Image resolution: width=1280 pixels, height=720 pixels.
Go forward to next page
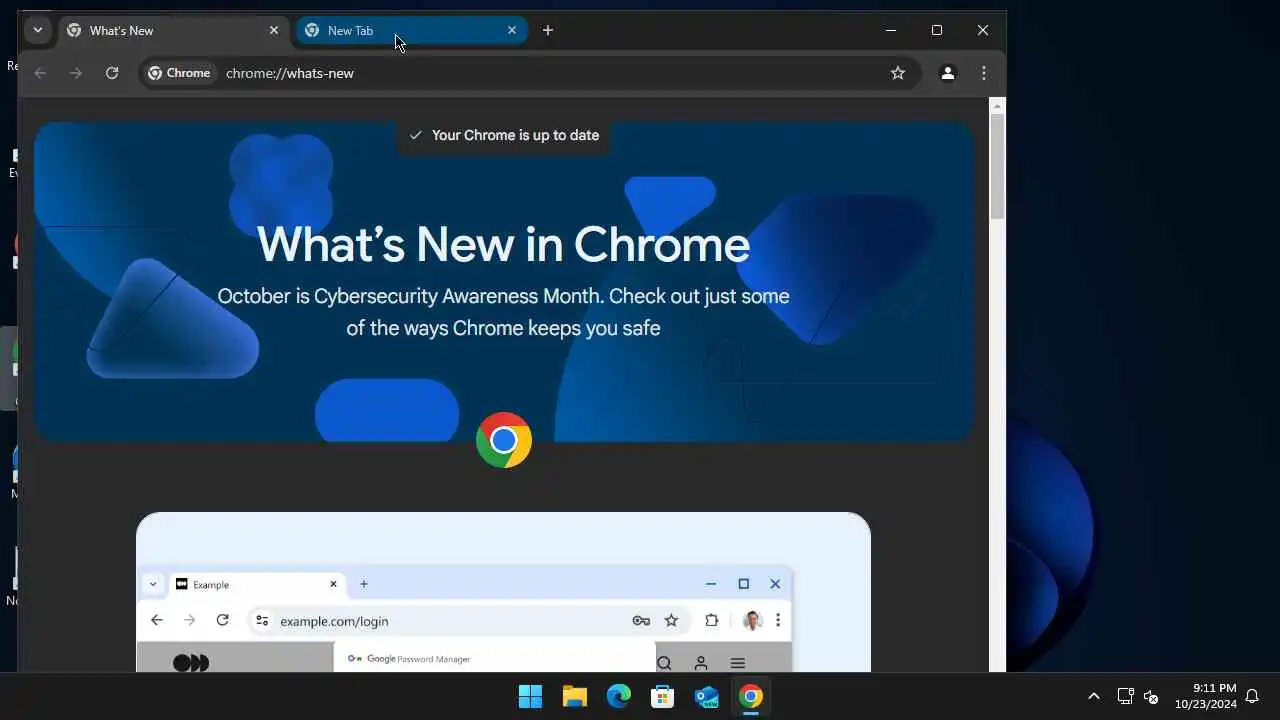tap(76, 73)
